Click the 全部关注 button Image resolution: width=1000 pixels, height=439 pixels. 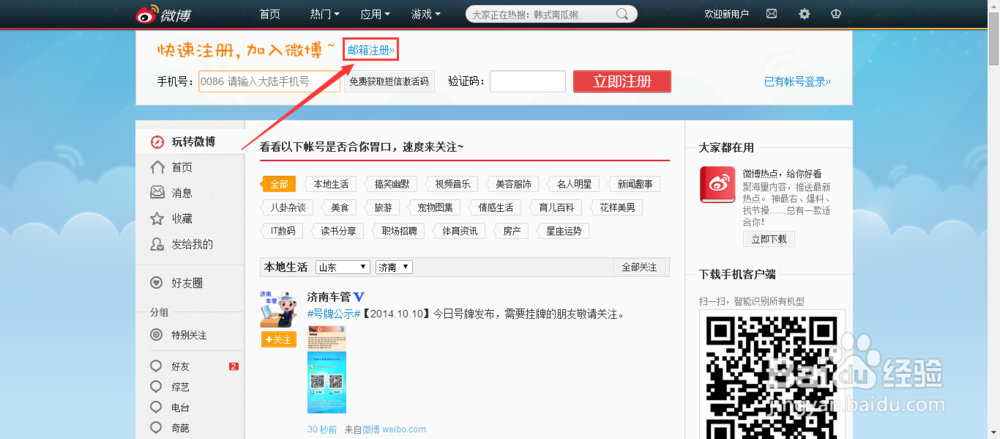pyautogui.click(x=639, y=267)
